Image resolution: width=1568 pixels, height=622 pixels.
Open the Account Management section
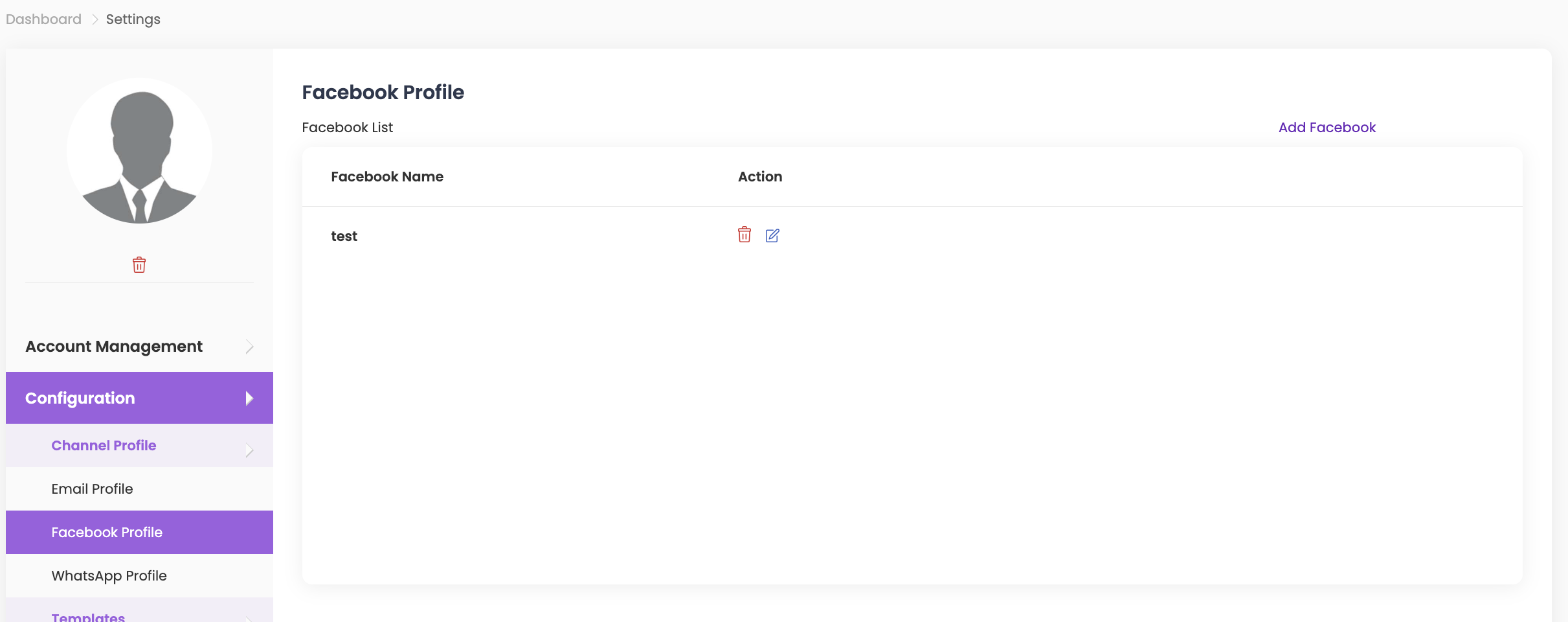[x=114, y=347]
